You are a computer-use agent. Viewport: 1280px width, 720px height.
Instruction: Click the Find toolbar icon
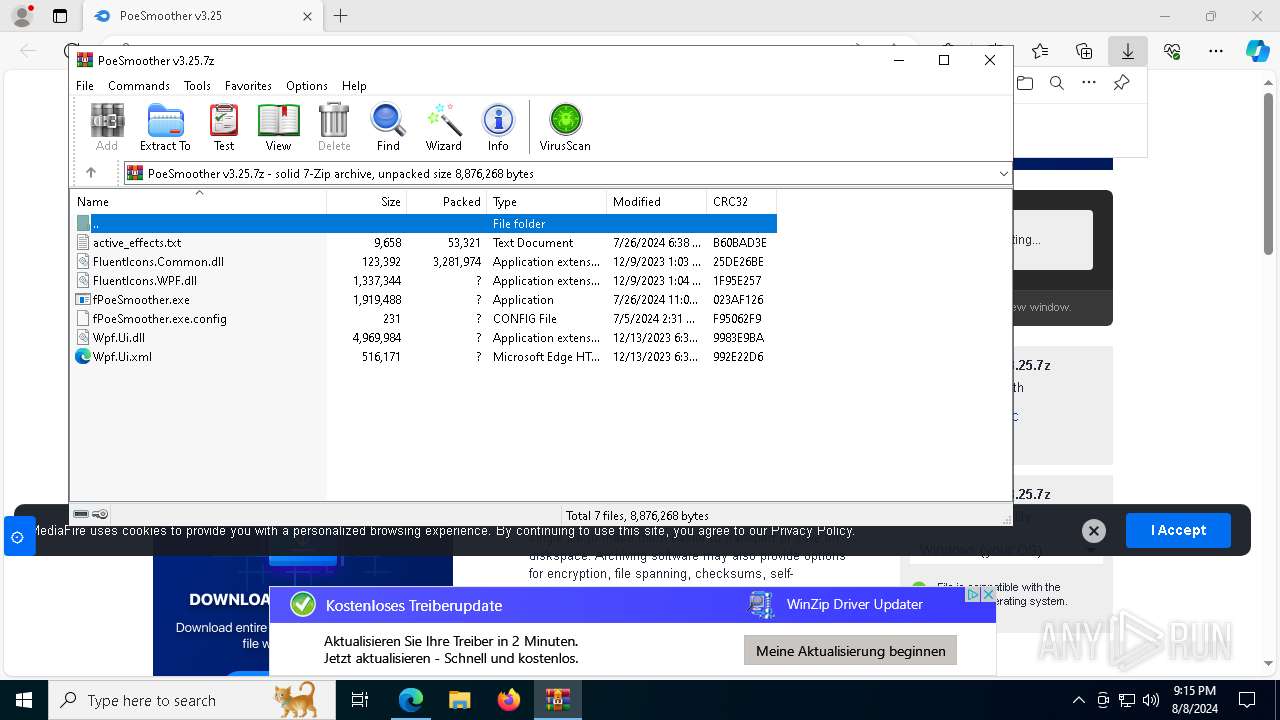388,127
